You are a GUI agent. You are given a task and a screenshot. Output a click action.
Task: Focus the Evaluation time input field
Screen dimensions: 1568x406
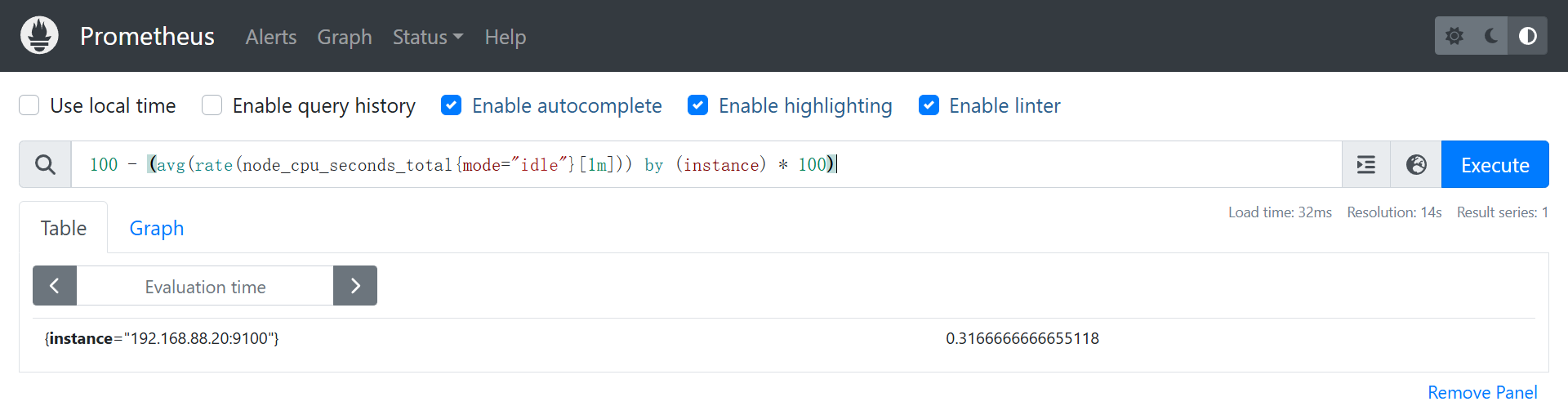click(x=205, y=287)
